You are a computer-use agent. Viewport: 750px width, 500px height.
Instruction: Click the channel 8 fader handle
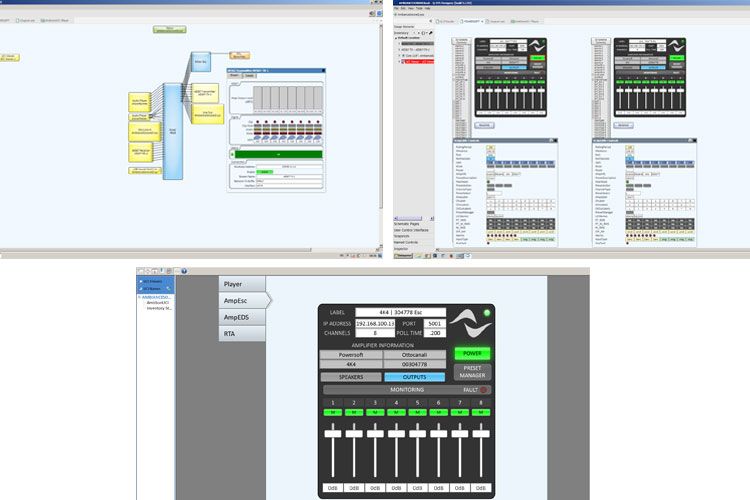[x=481, y=433]
